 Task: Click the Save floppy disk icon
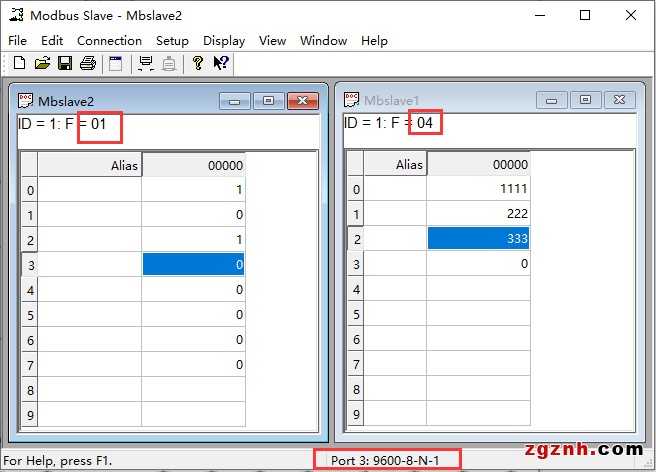[65, 63]
